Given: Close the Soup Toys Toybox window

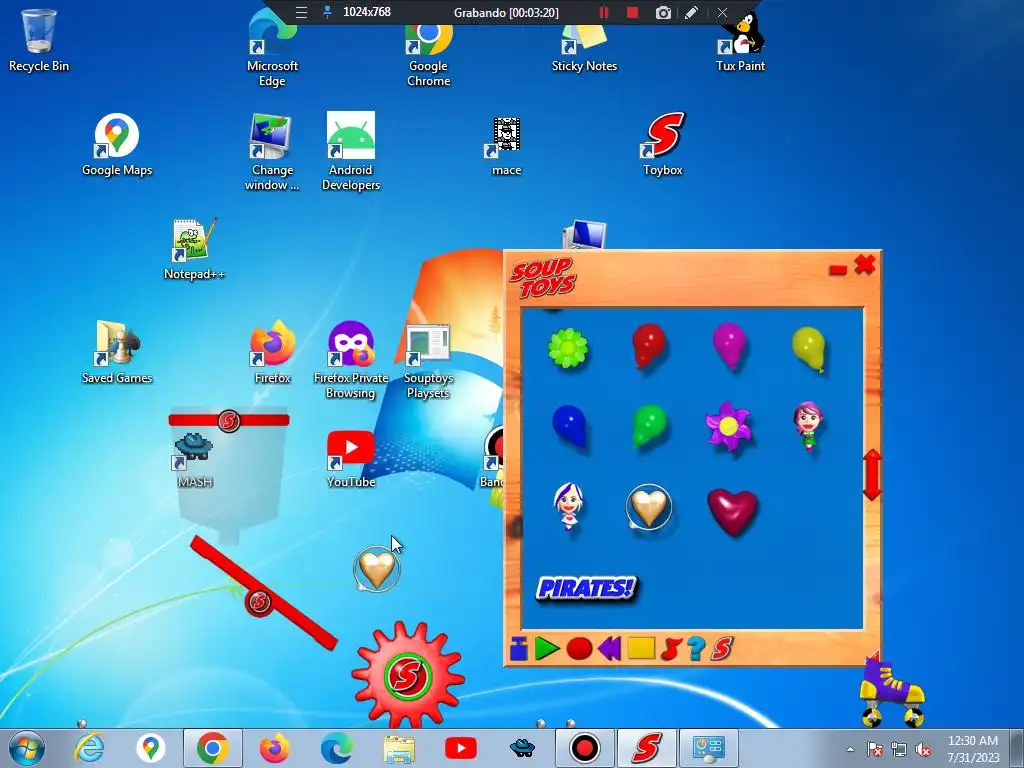Looking at the screenshot, I should pyautogui.click(x=865, y=265).
